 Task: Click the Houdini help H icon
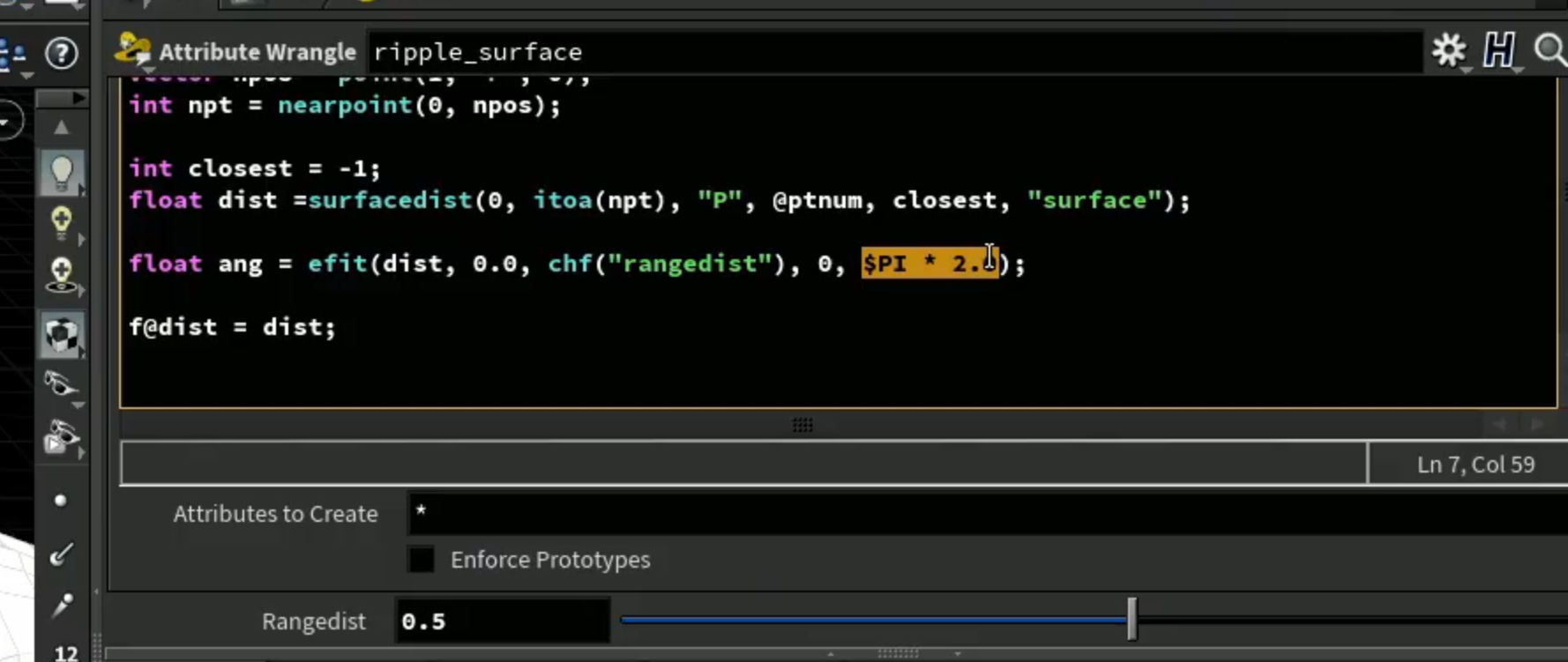(1498, 50)
